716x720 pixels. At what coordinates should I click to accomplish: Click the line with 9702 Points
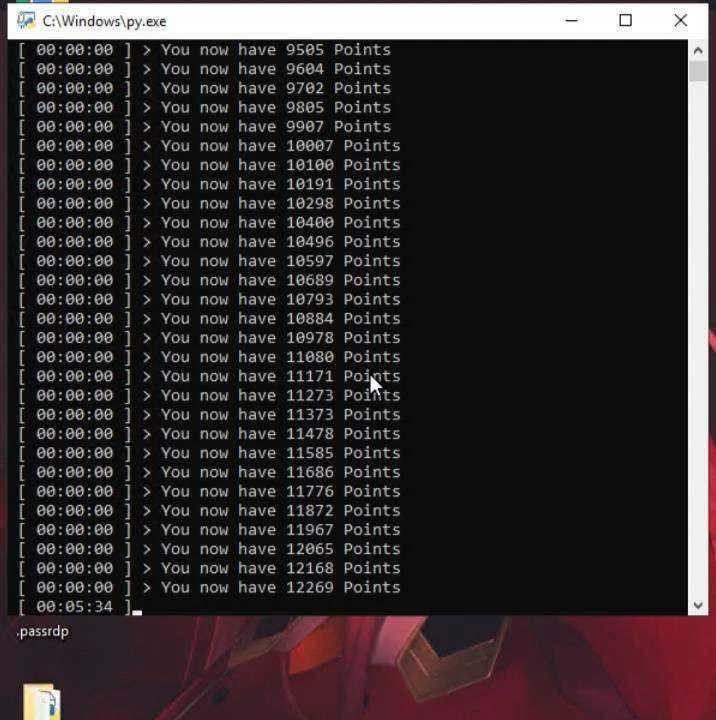tap(204, 88)
